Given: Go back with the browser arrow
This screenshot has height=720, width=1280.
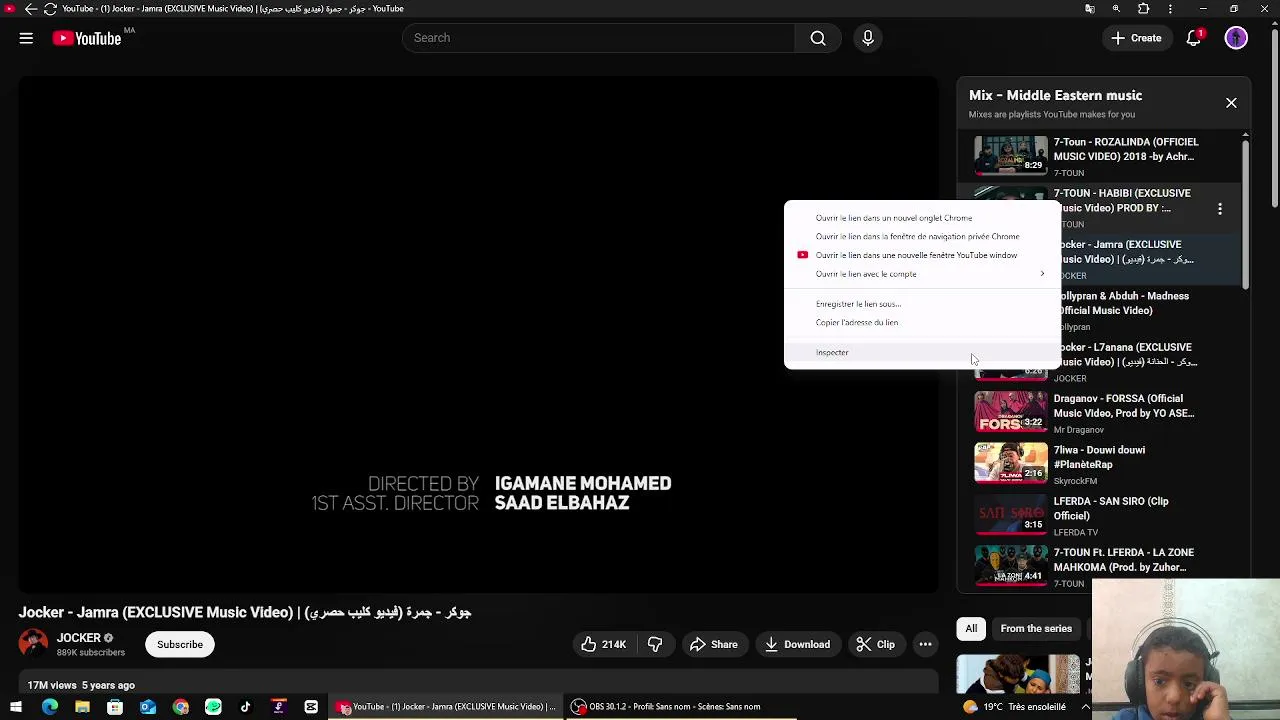Looking at the screenshot, I should pyautogui.click(x=31, y=9).
